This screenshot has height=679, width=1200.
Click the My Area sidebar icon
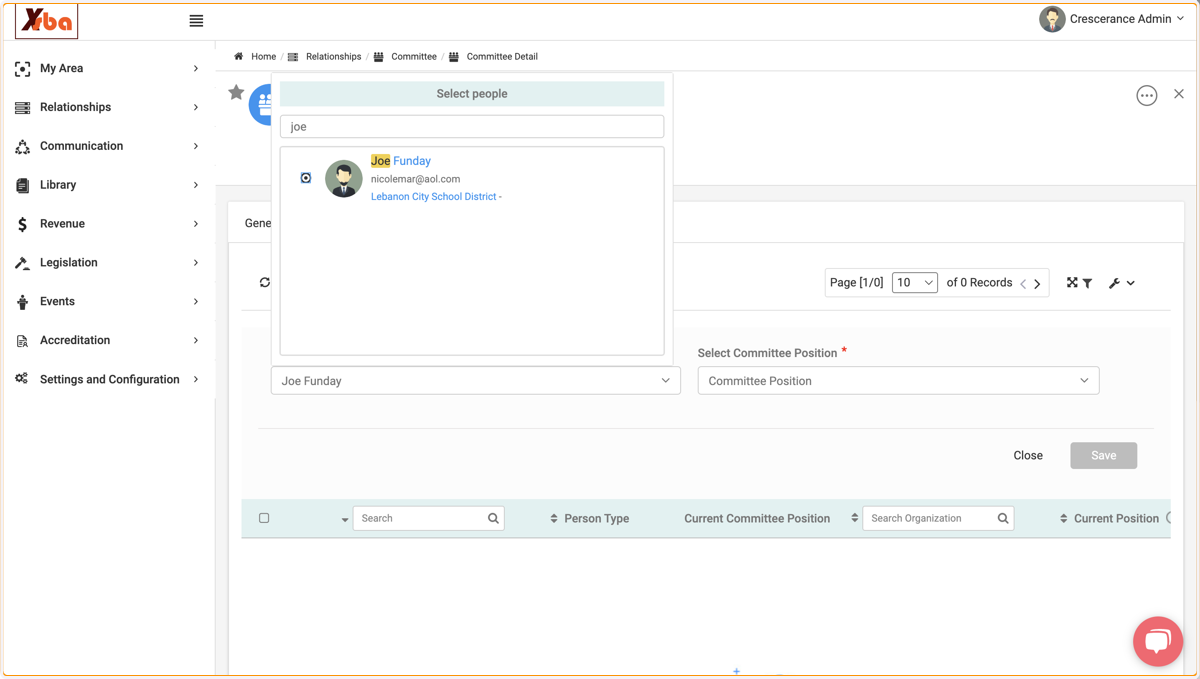click(22, 68)
